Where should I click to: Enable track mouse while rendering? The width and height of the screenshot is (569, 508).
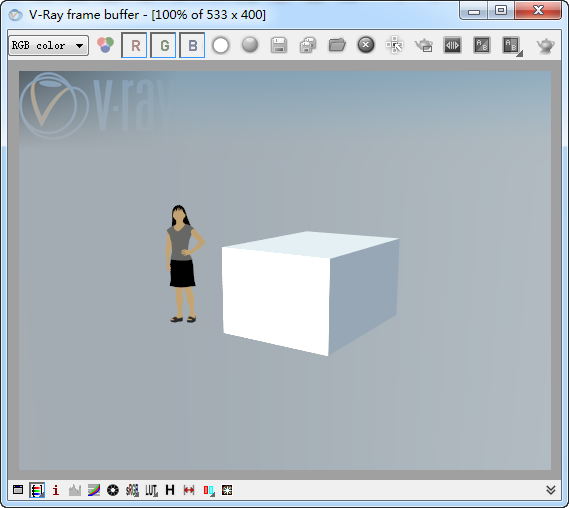[x=394, y=45]
